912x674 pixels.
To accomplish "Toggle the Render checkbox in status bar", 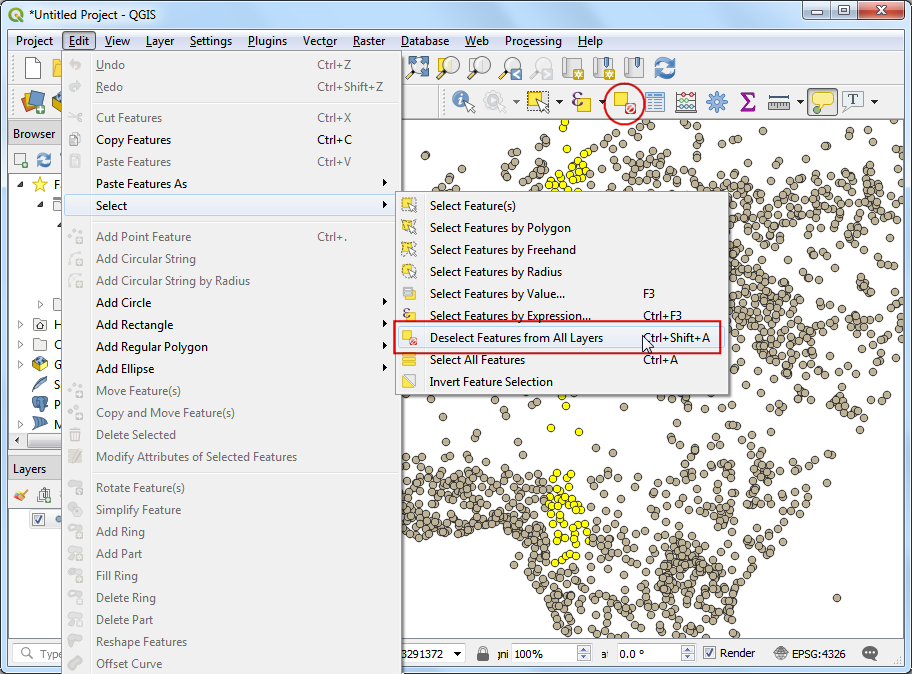I will click(x=710, y=653).
